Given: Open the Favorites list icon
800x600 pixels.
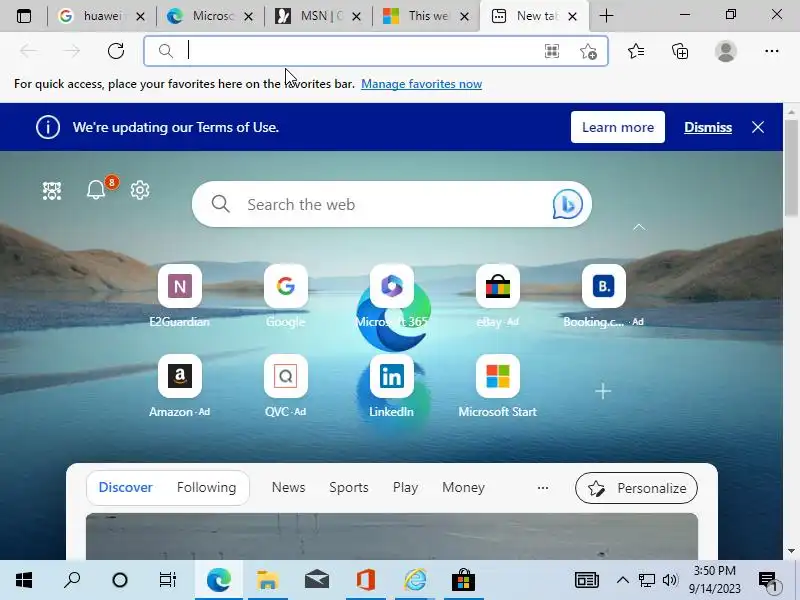Looking at the screenshot, I should (636, 51).
